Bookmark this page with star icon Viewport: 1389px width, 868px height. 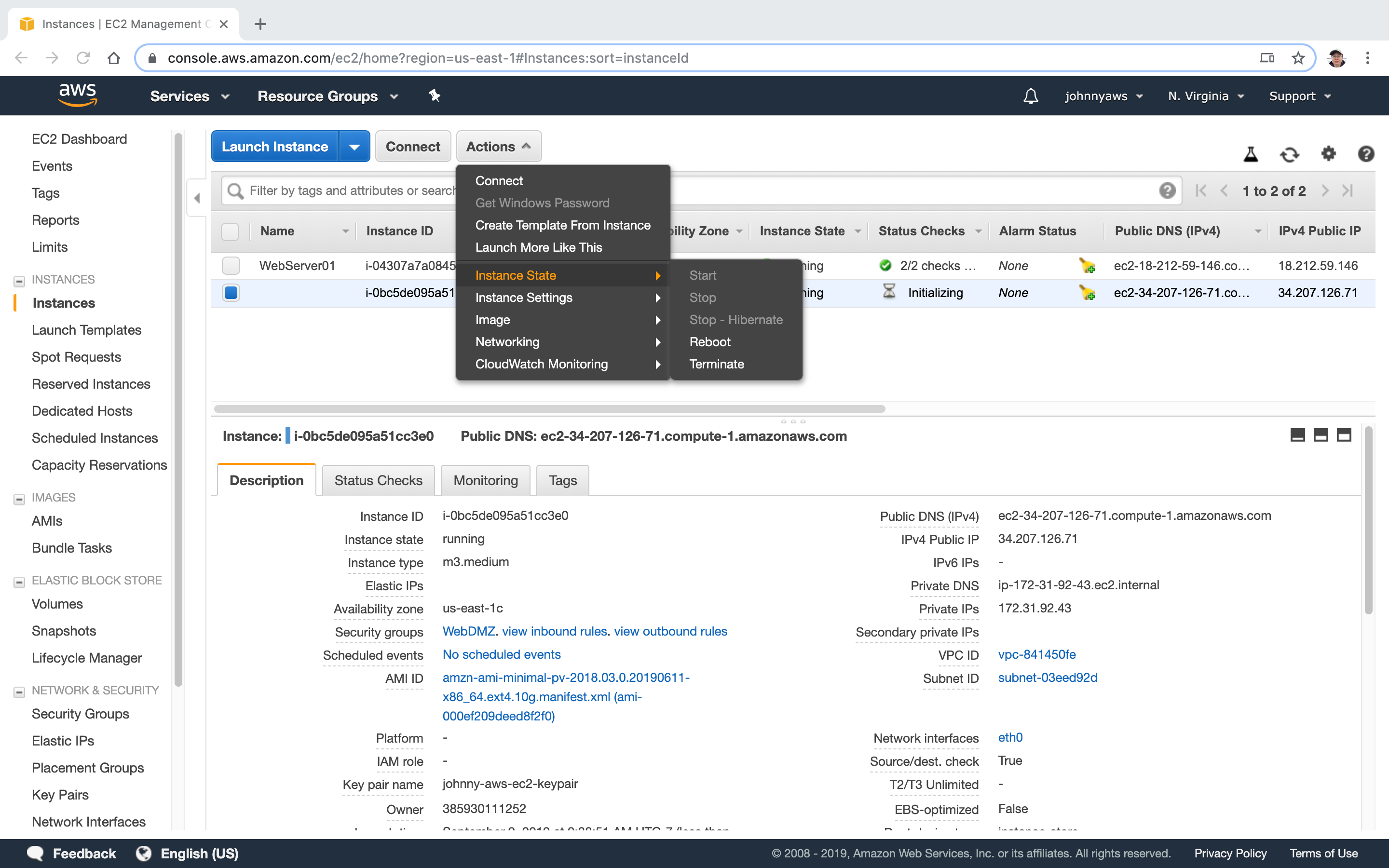click(1298, 58)
